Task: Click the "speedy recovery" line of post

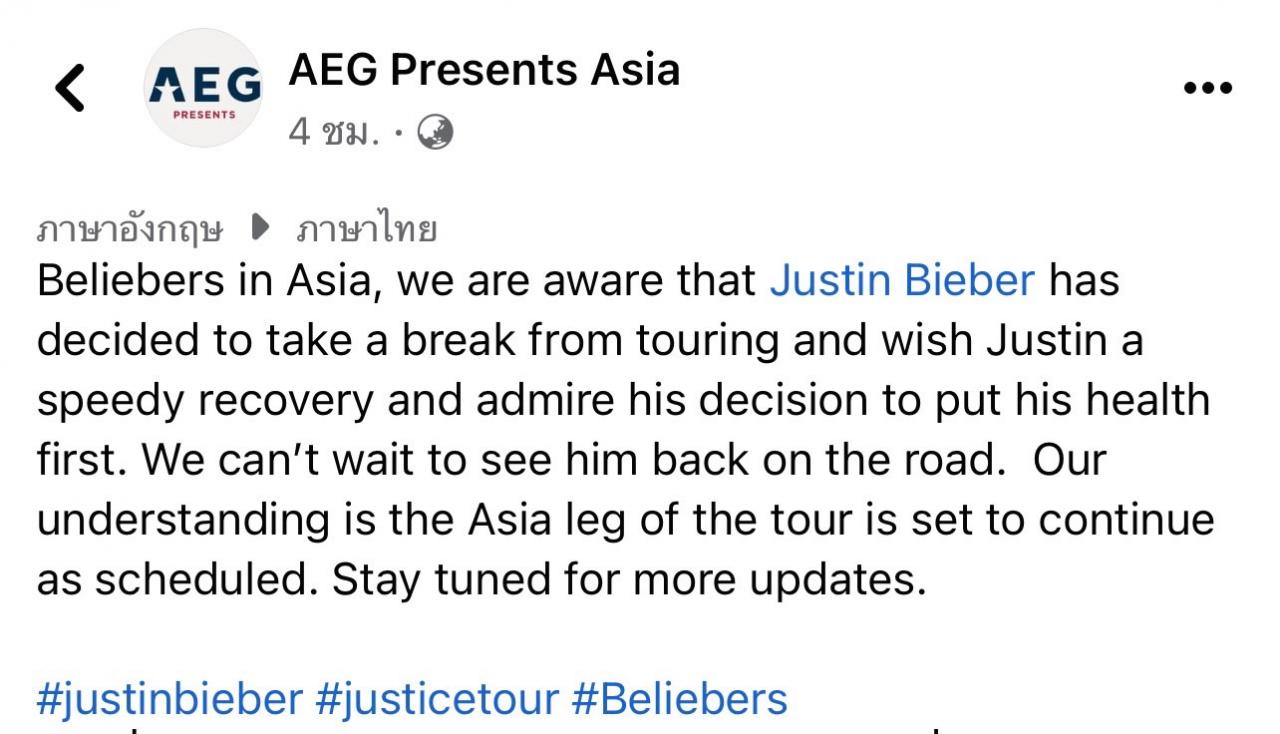Action: pos(623,401)
